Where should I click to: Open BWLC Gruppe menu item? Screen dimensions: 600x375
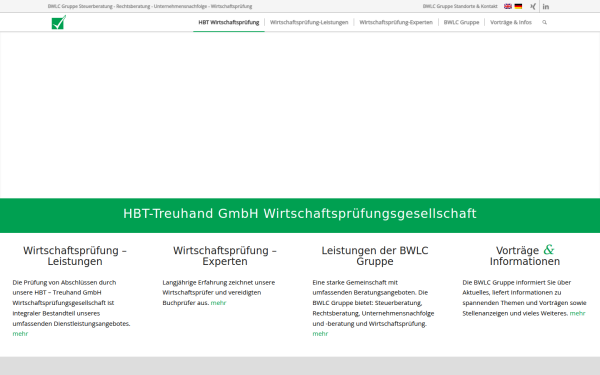pos(461,22)
